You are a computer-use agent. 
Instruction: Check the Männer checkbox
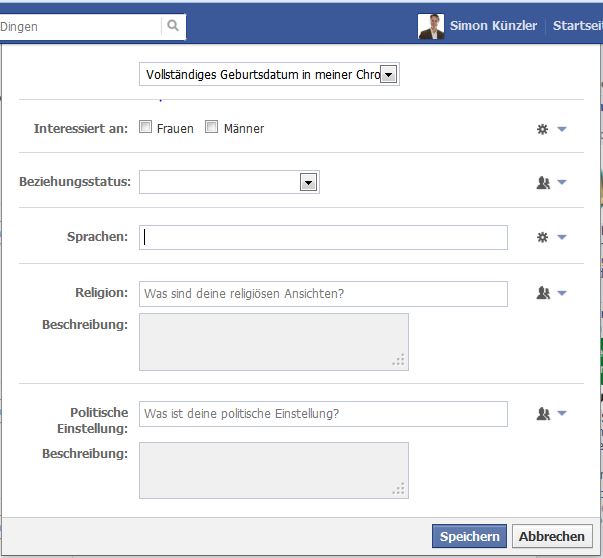coord(211,128)
